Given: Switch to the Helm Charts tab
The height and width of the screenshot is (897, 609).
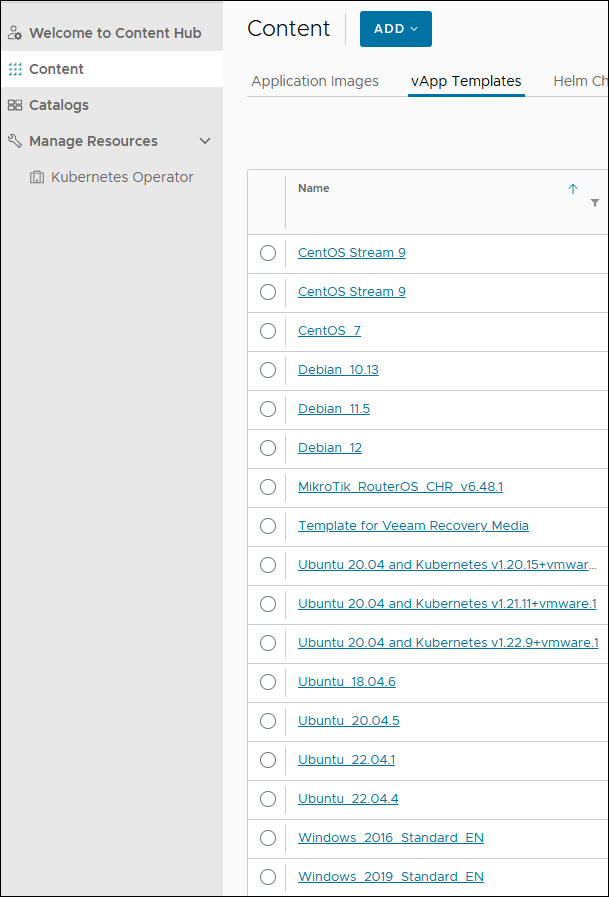Looking at the screenshot, I should coord(580,81).
